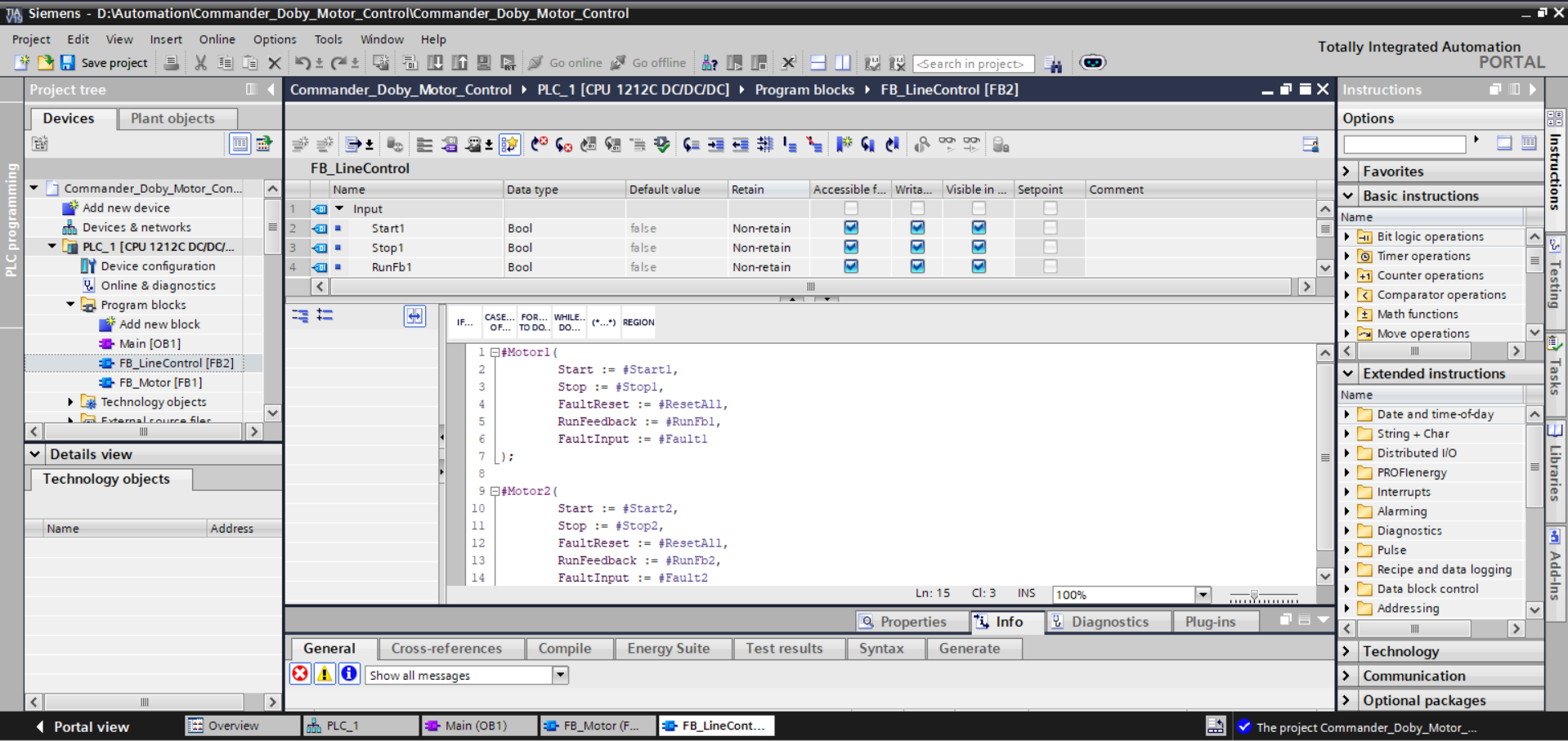Uncheck Writable for Stop1 row
This screenshot has width=1568, height=741.
tap(917, 247)
